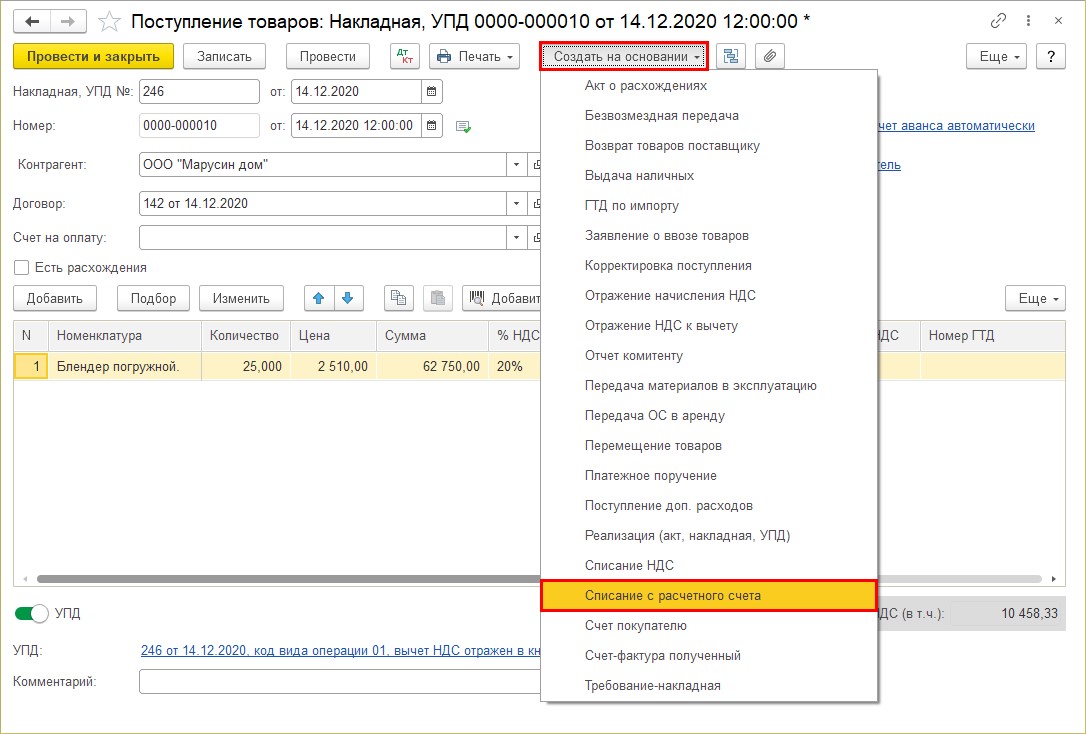Select Списание НДС menu item
The image size is (1086, 734).
709,566
